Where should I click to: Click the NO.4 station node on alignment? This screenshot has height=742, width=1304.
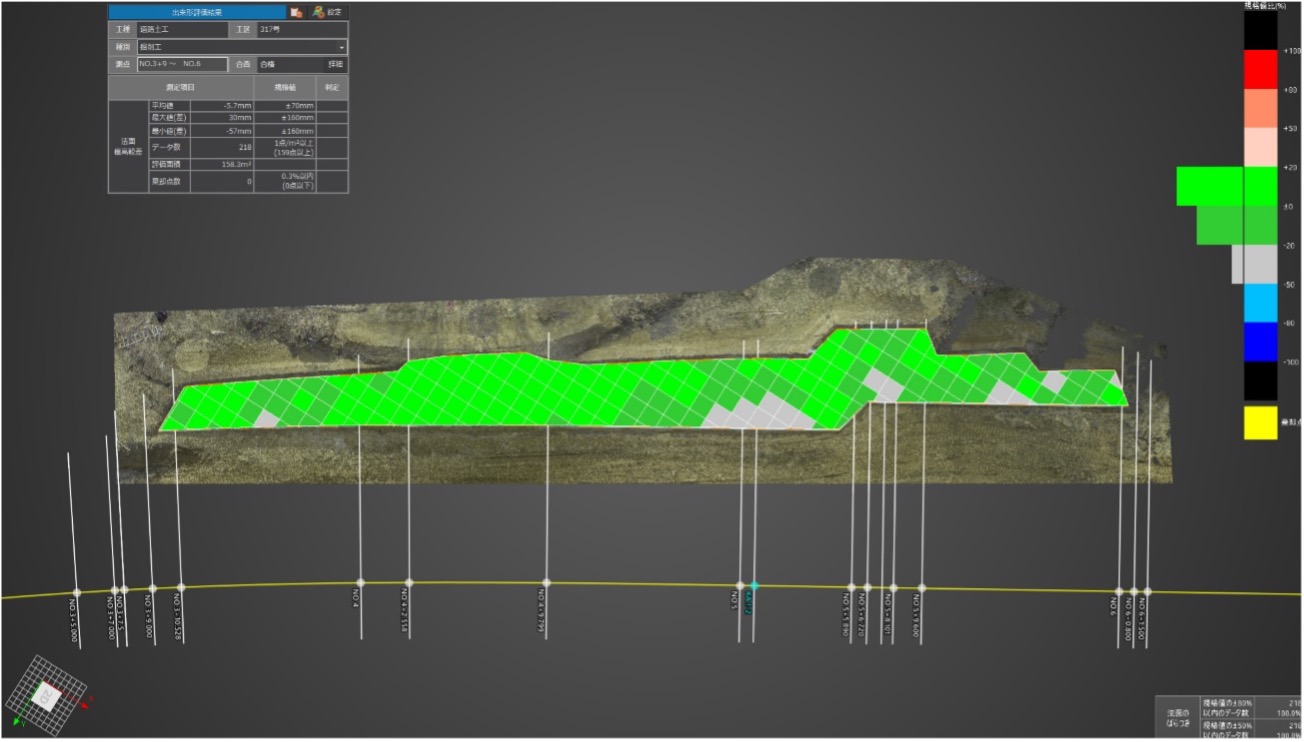360,582
